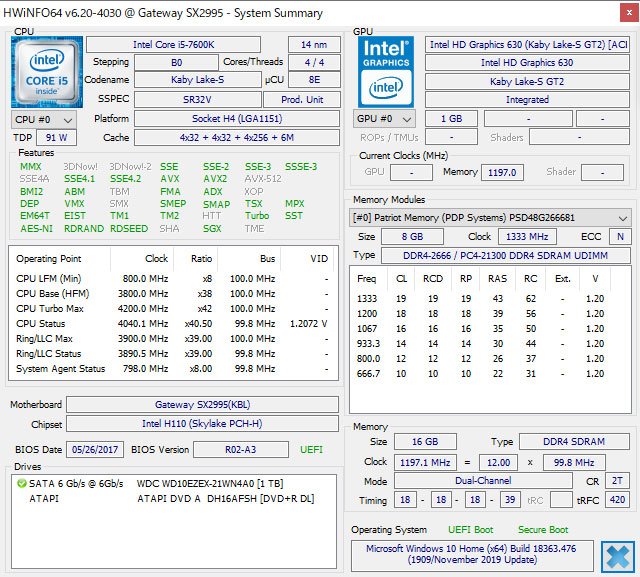This screenshot has width=640, height=577.
Task: Click the Intel Core i5 inside logo
Action: [x=47, y=72]
